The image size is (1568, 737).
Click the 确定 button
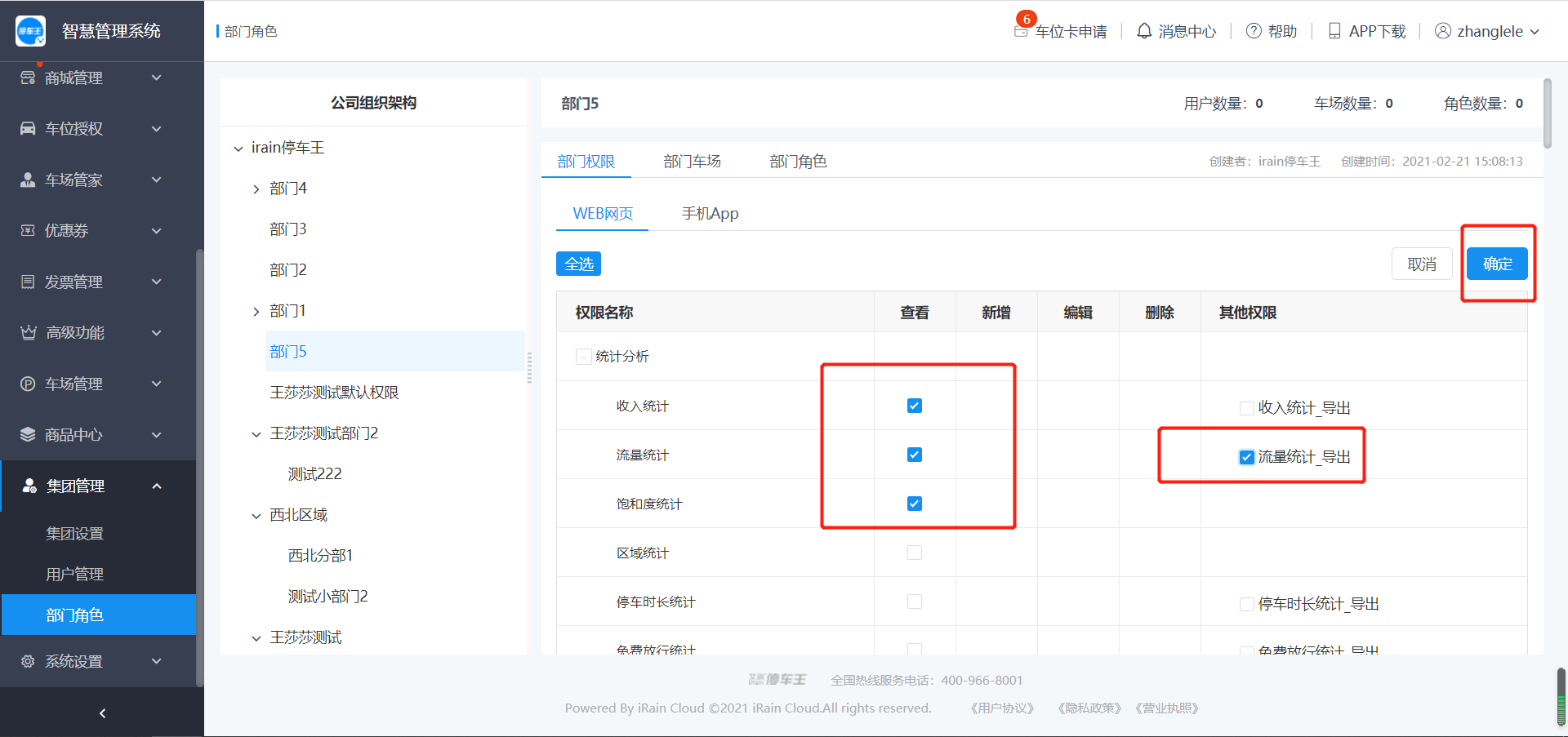pyautogui.click(x=1497, y=264)
